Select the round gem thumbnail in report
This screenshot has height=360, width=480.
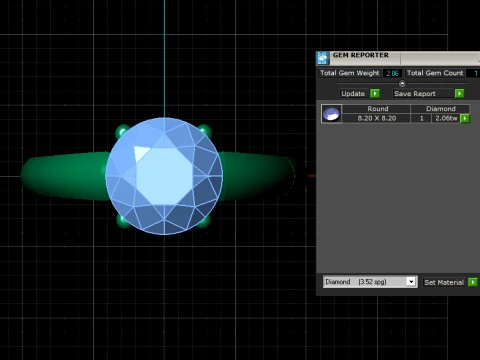[x=331, y=114]
